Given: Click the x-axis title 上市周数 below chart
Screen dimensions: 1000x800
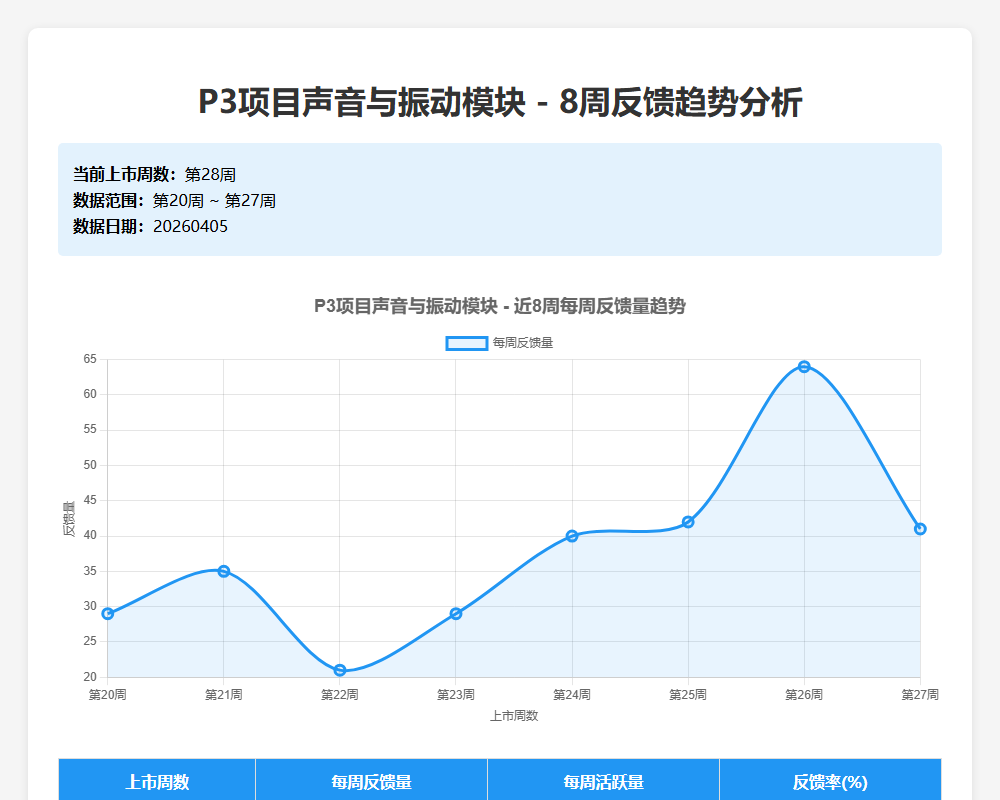Looking at the screenshot, I should pyautogui.click(x=514, y=716).
